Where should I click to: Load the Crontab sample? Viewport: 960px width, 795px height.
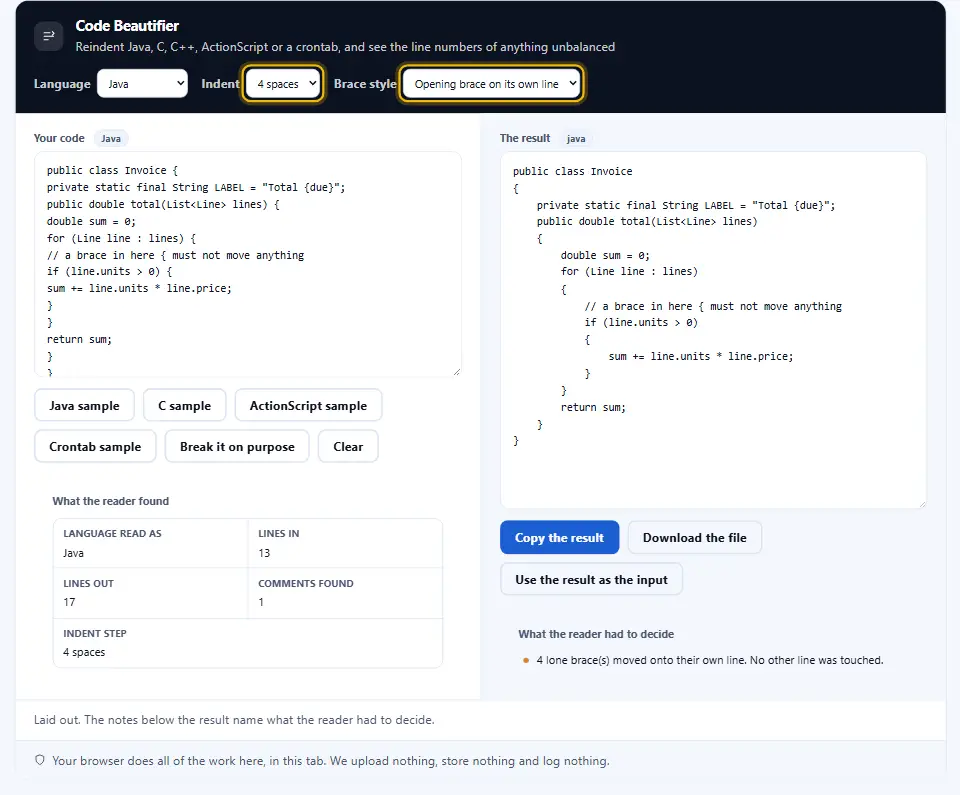point(95,446)
